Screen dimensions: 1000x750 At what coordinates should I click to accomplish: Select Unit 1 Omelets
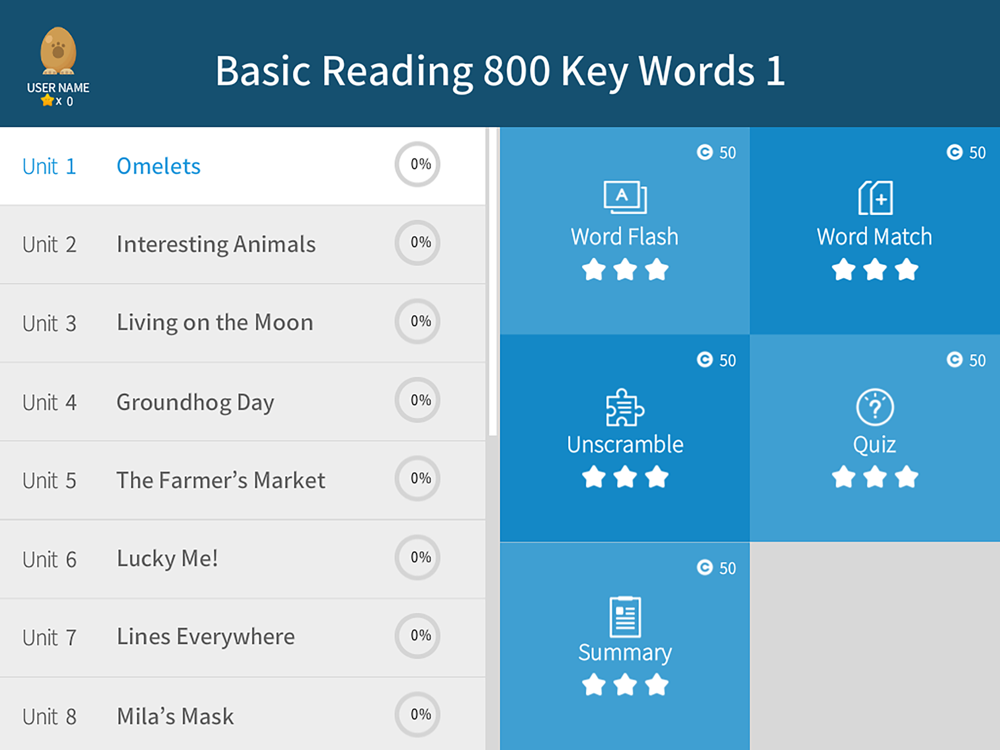159,166
